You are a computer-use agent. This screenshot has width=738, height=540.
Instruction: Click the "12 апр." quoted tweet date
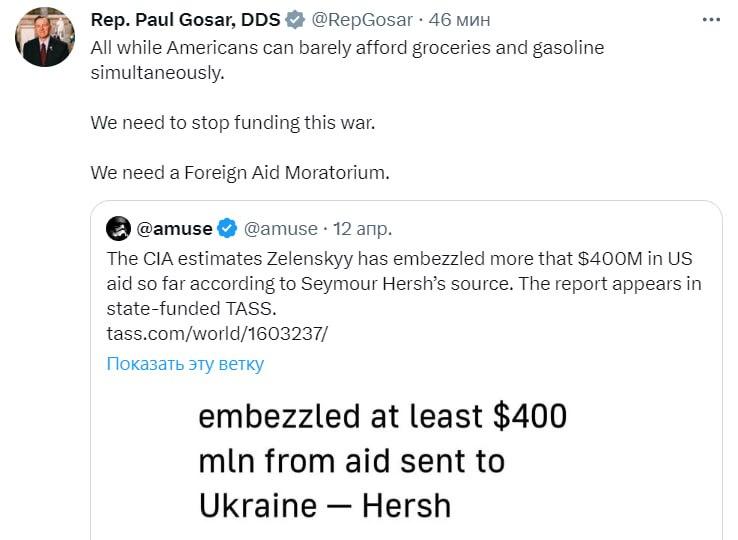pyautogui.click(x=363, y=229)
